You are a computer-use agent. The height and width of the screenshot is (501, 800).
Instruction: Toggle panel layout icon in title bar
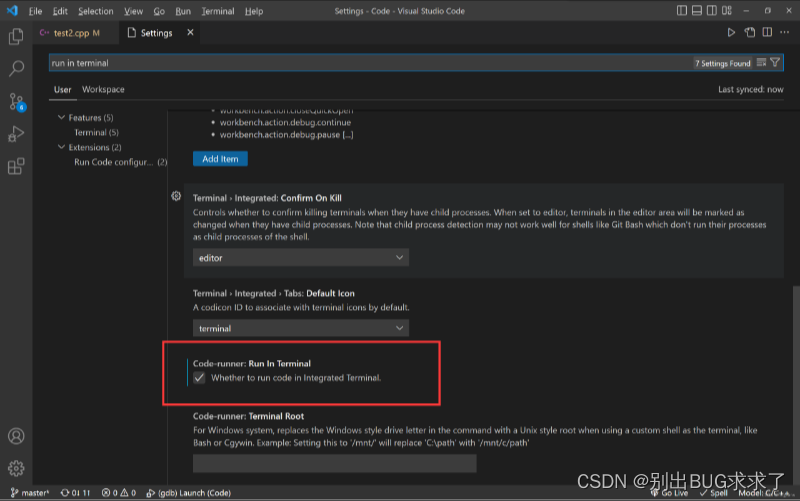696,10
